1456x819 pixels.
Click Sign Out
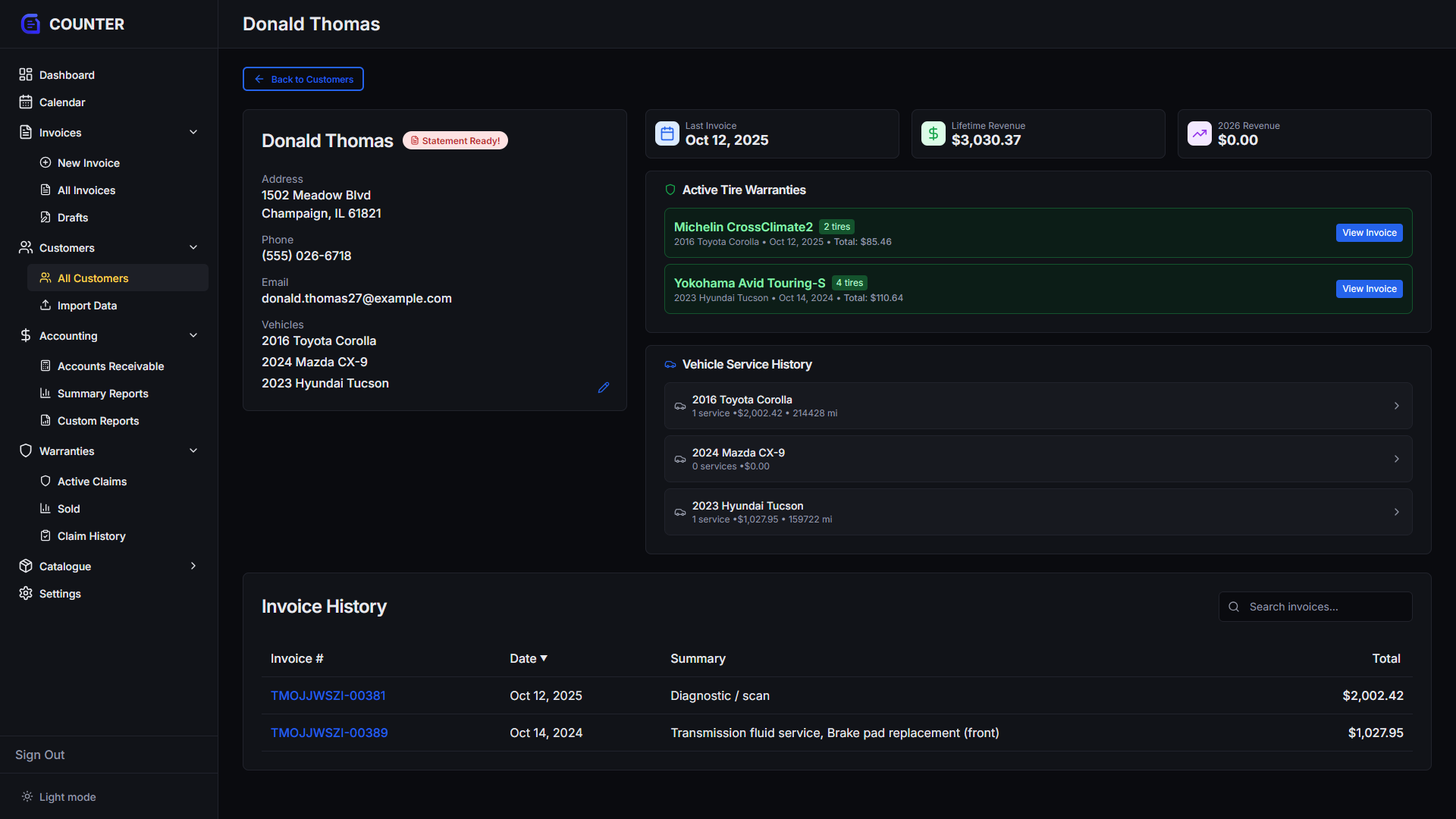point(39,755)
